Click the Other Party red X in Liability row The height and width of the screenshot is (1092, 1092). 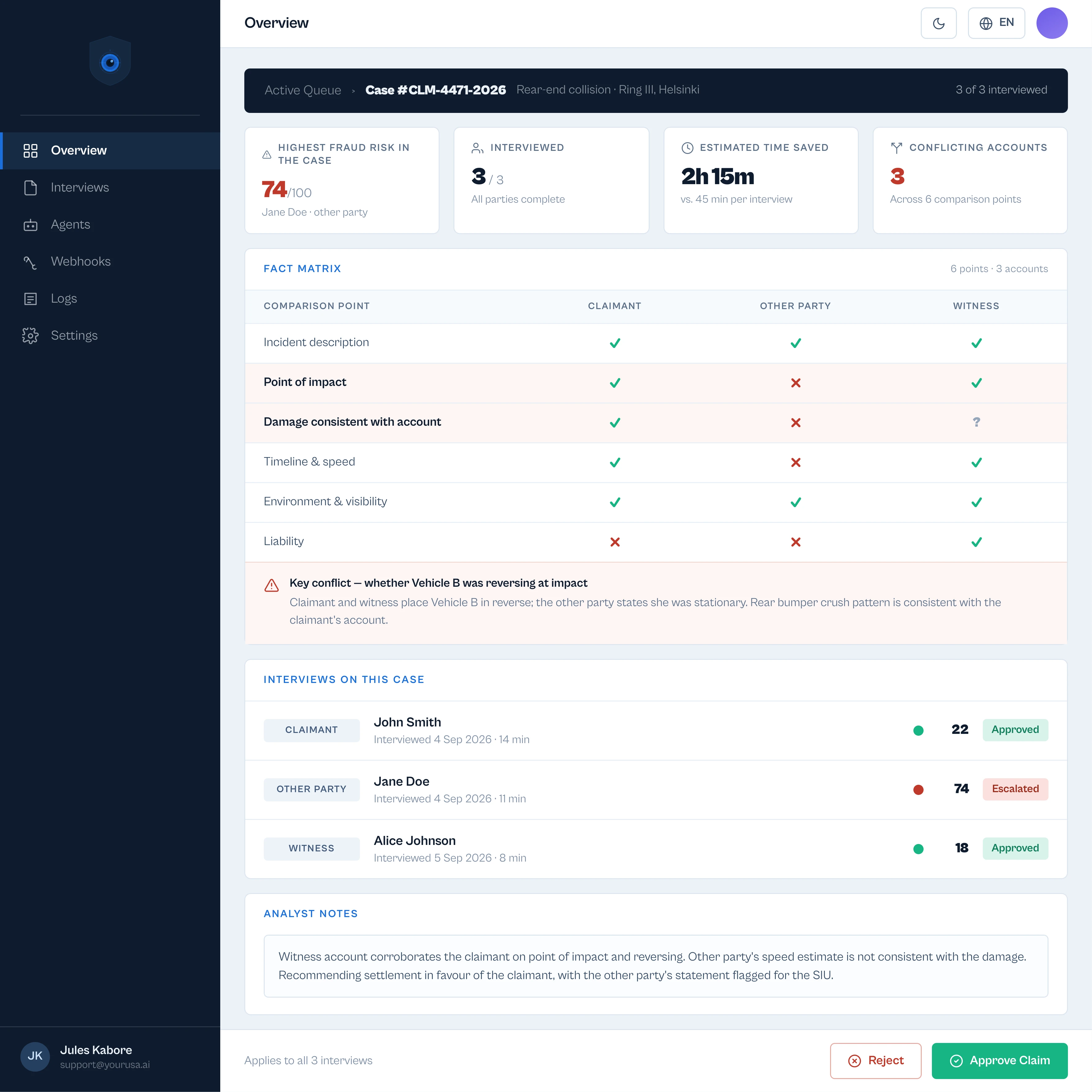pos(795,542)
